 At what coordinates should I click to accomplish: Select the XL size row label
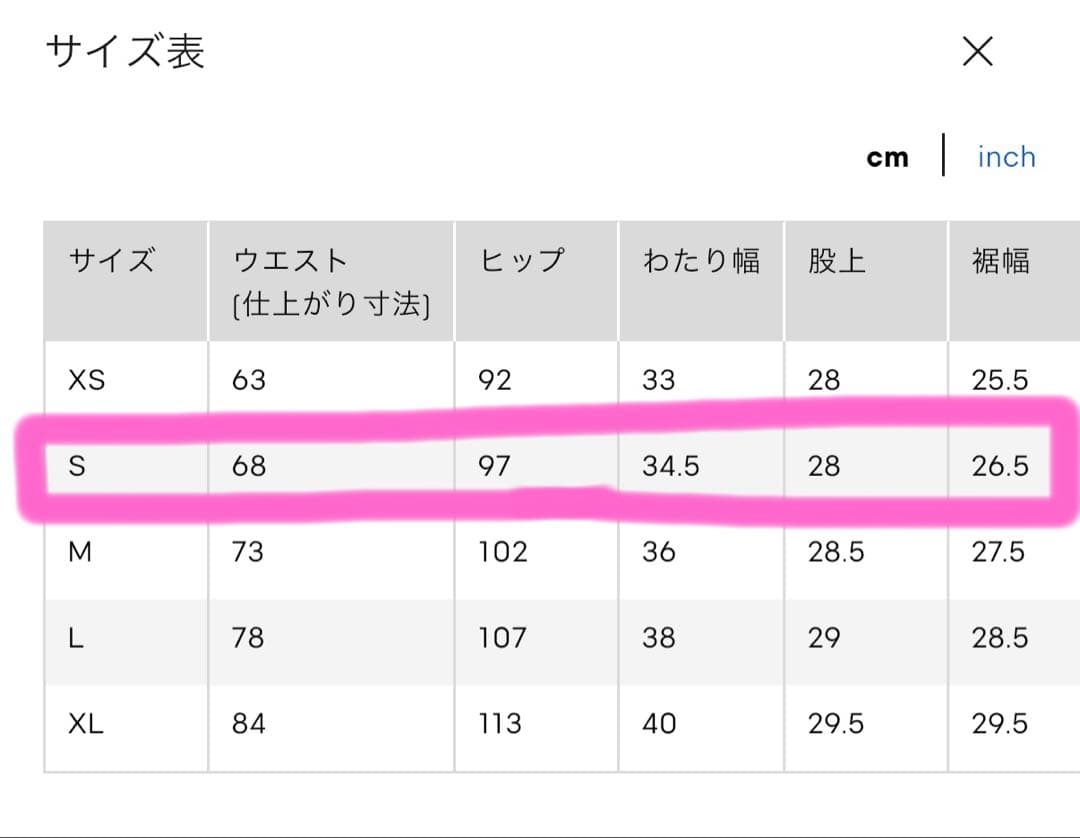[86, 724]
